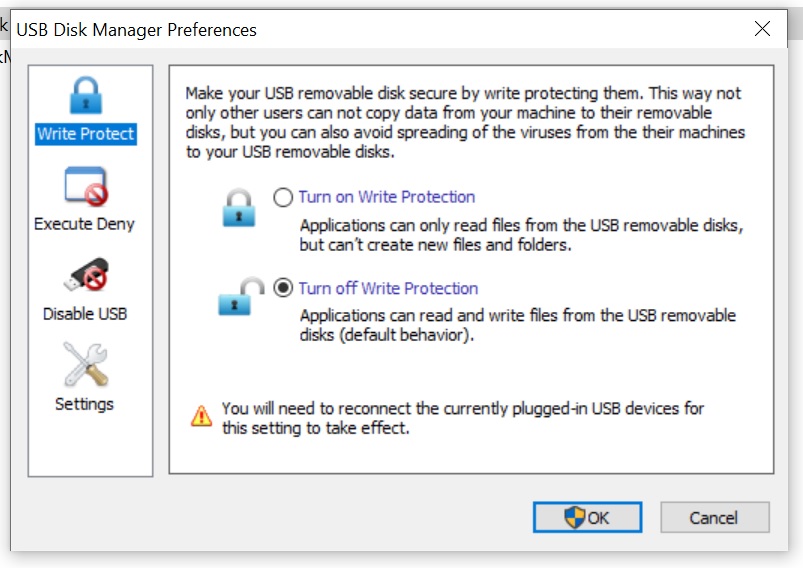803x568 pixels.
Task: Switch to the Settings label
Action: [84, 404]
